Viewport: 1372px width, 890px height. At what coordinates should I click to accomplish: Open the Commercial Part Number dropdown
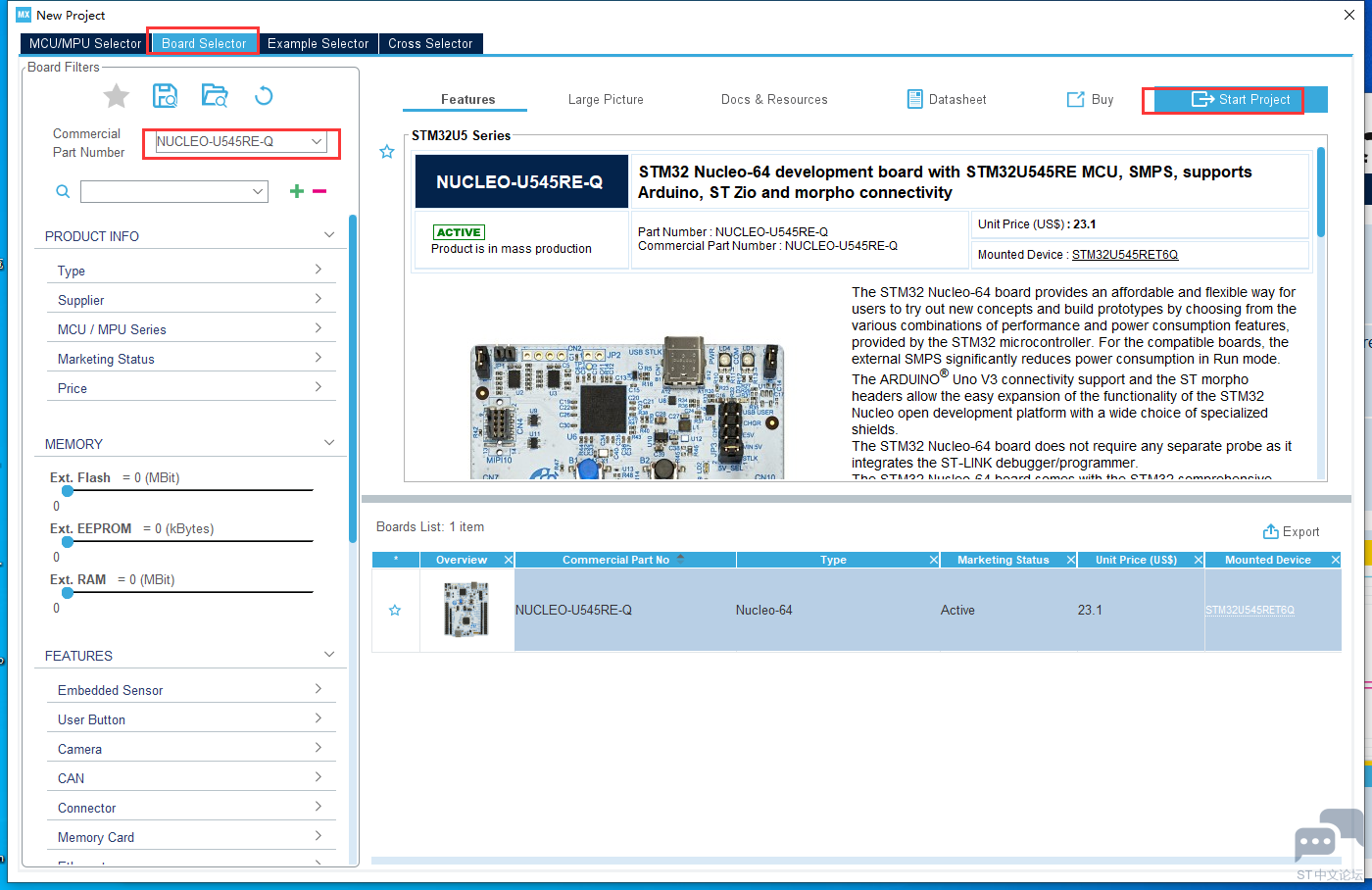[317, 141]
